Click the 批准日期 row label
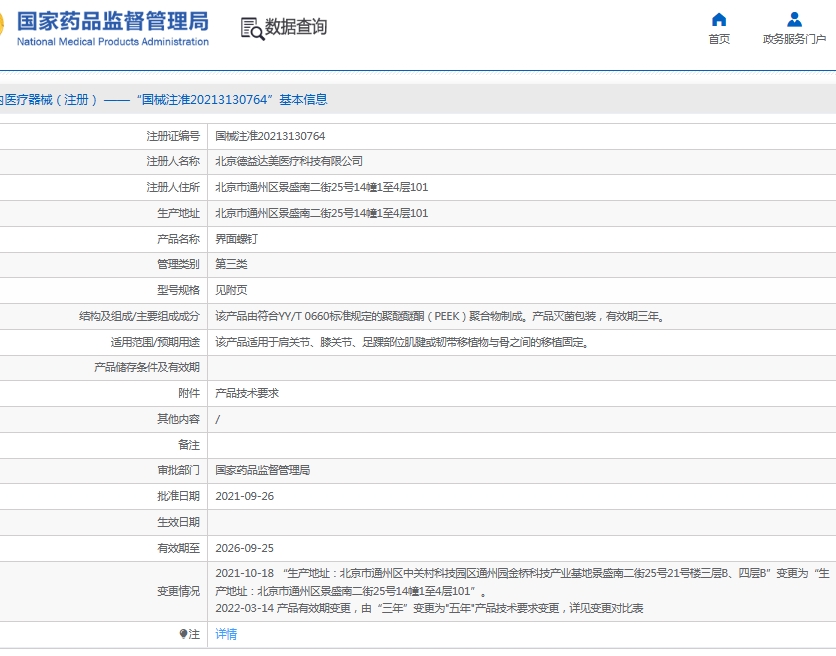The height and width of the screenshot is (656, 836). point(179,496)
